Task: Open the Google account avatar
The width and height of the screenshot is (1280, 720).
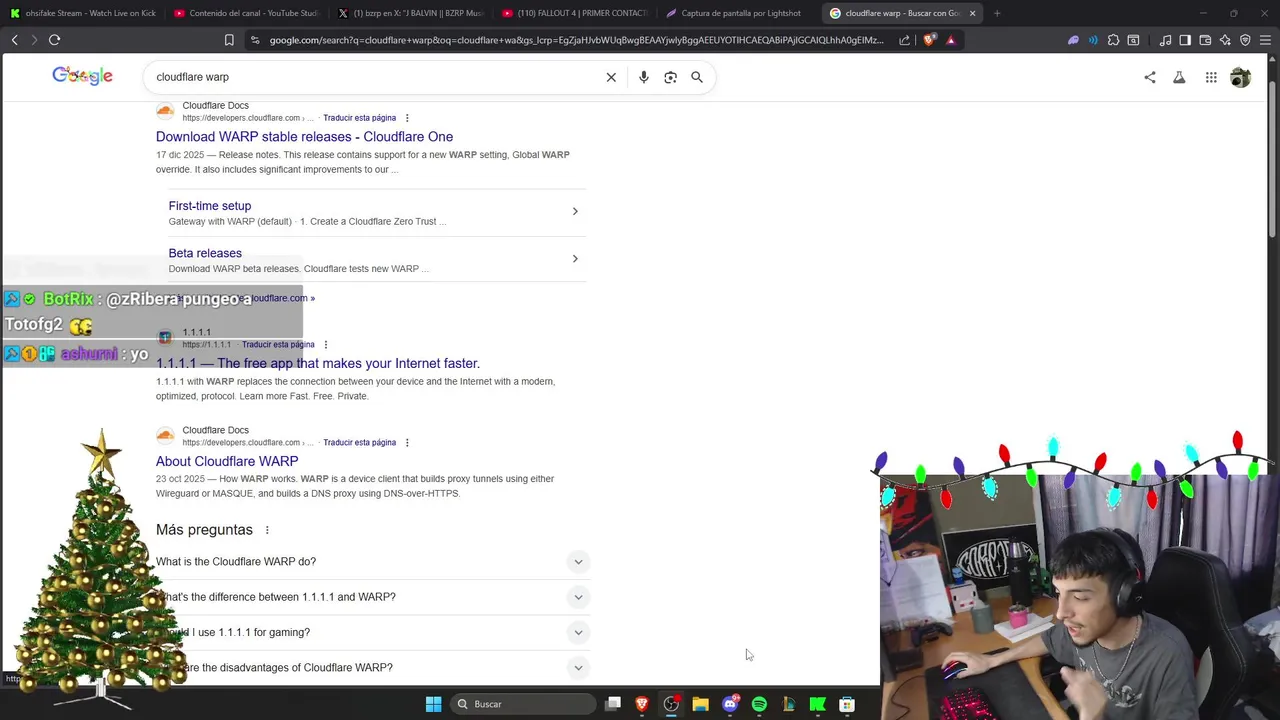Action: [x=1240, y=77]
